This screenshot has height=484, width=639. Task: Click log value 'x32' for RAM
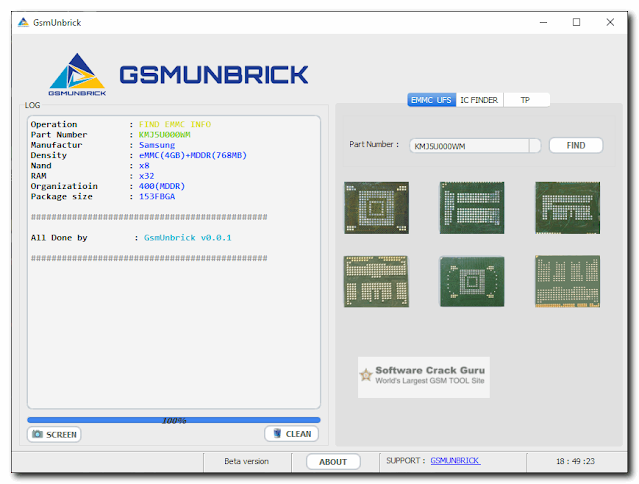(147, 176)
